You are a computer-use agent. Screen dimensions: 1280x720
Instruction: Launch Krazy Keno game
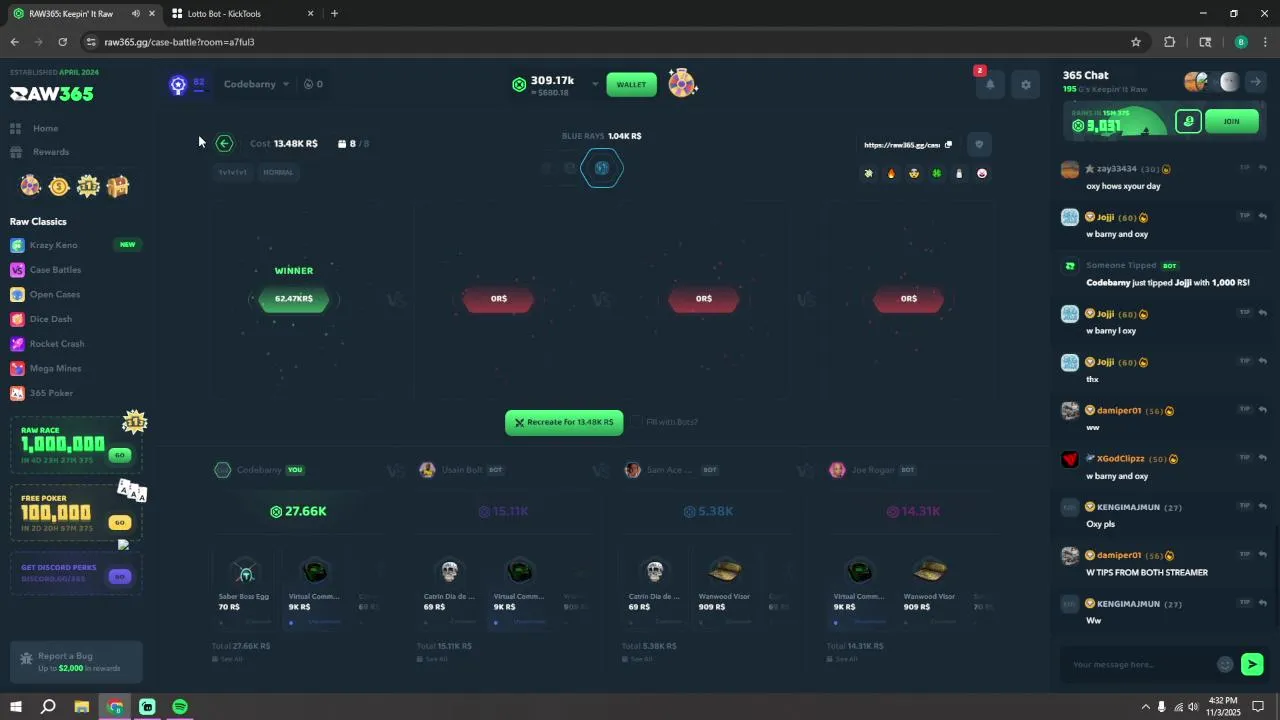54,245
